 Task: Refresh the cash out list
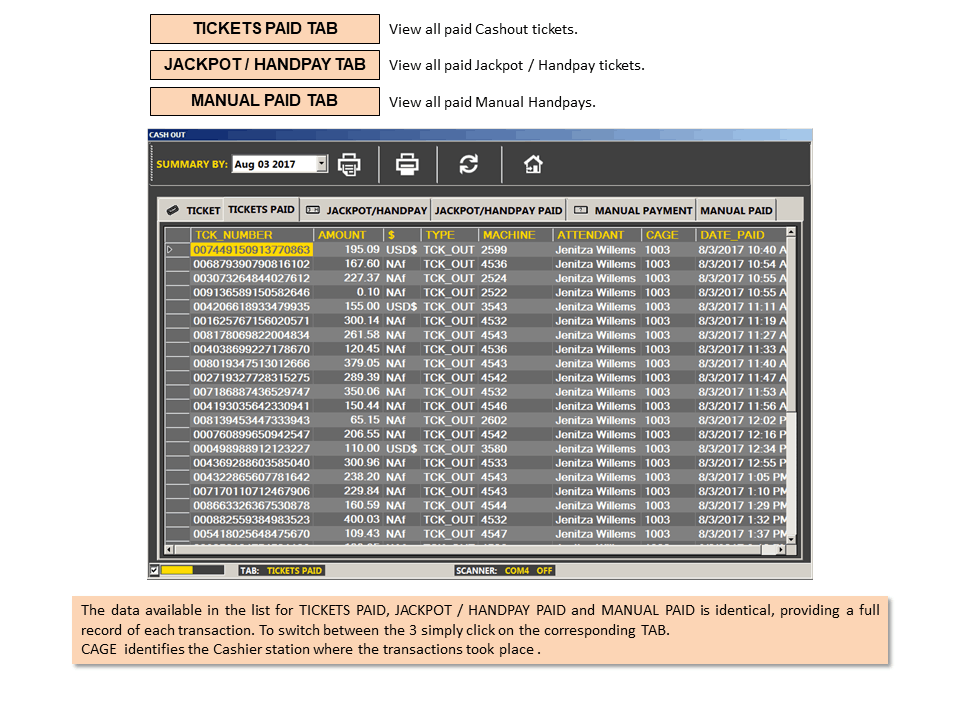[469, 164]
